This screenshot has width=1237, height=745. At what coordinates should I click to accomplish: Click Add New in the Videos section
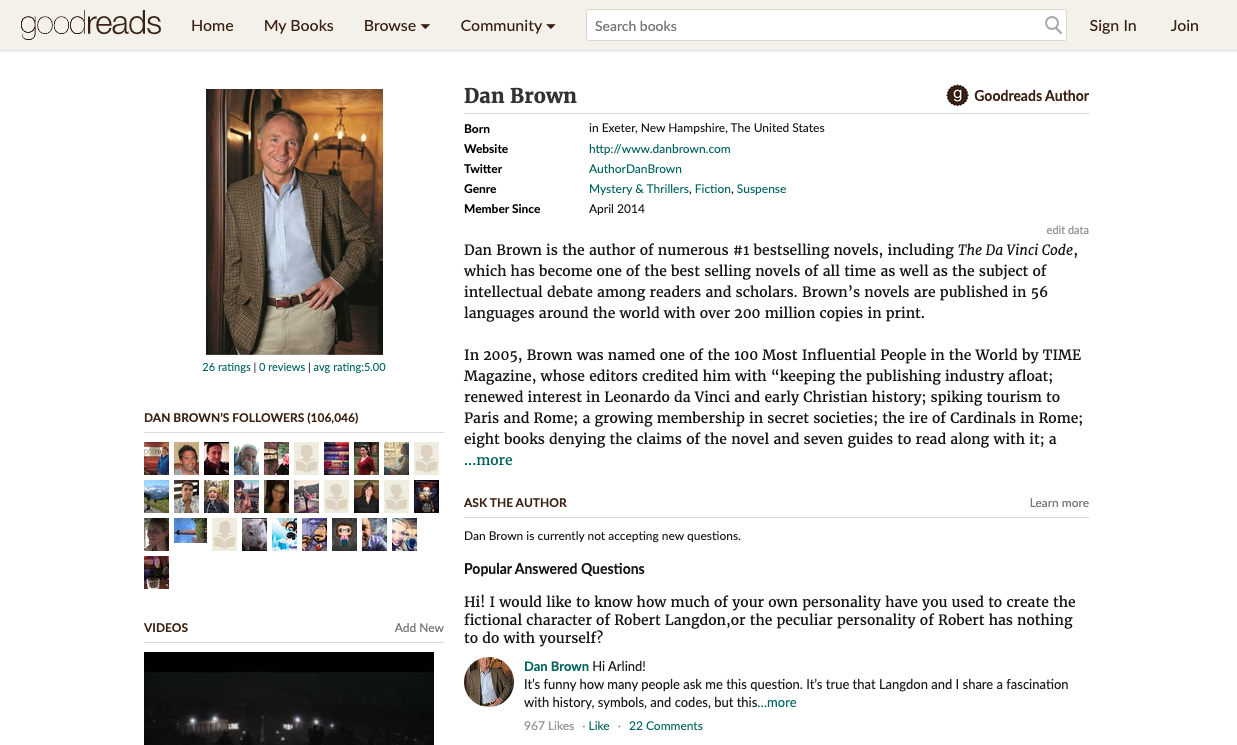pos(419,628)
